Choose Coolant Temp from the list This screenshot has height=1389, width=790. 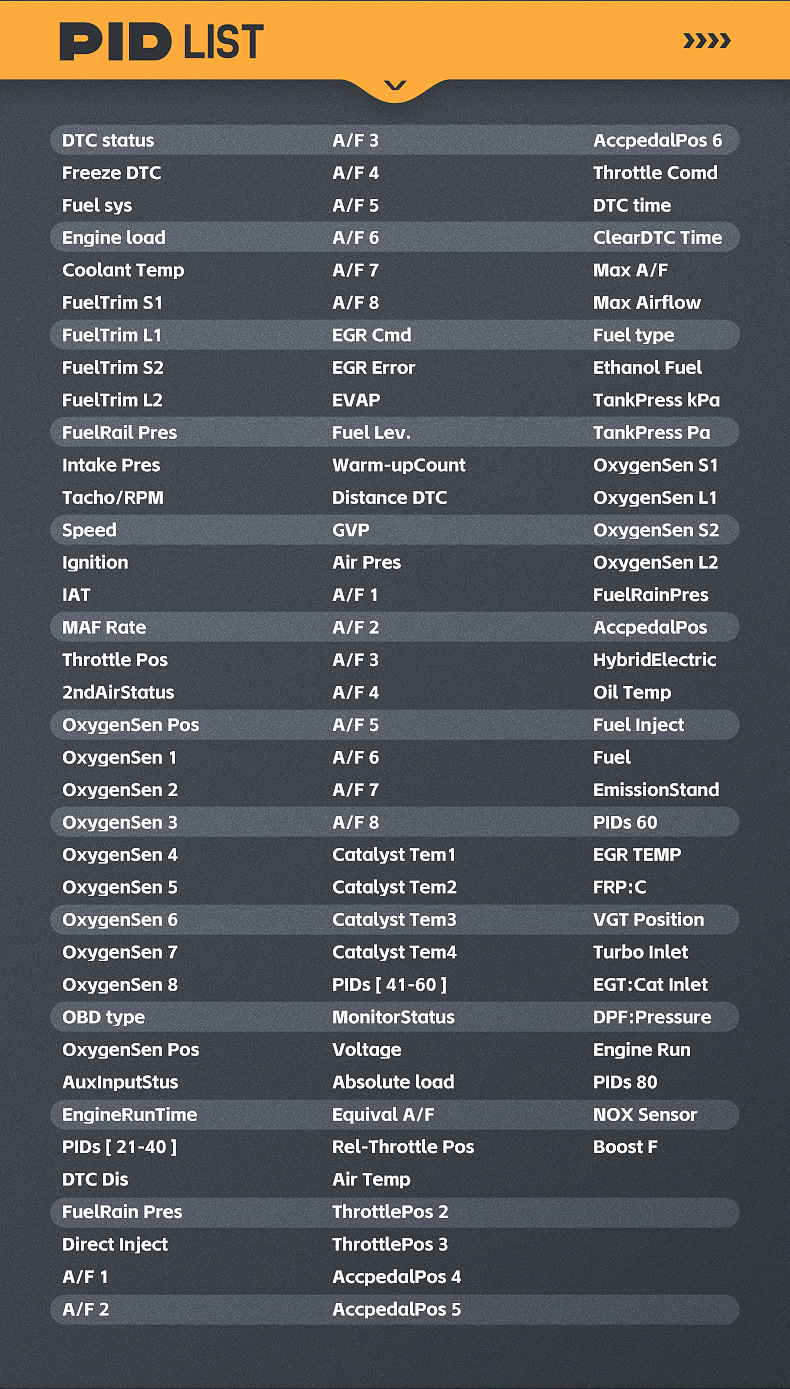tap(123, 270)
